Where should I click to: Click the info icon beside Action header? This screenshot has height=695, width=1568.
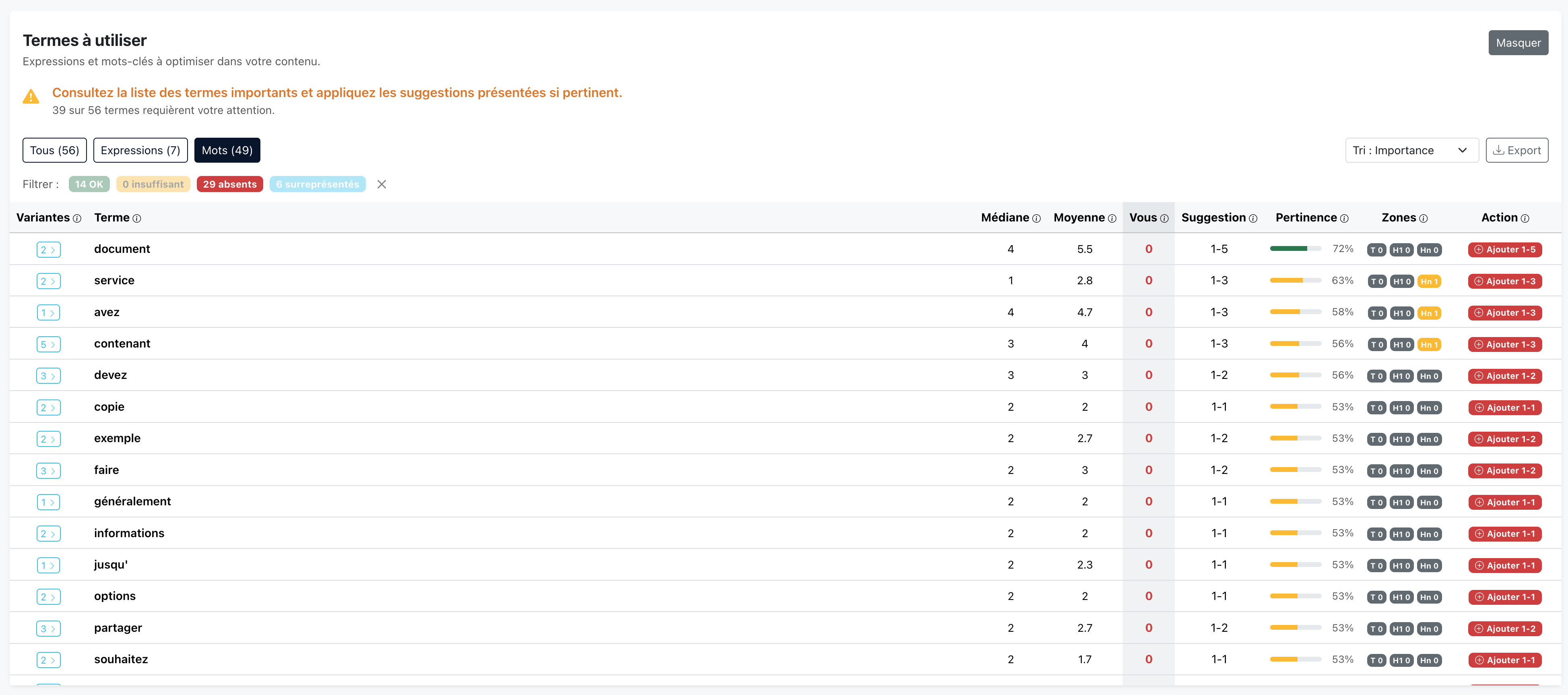(1525, 219)
